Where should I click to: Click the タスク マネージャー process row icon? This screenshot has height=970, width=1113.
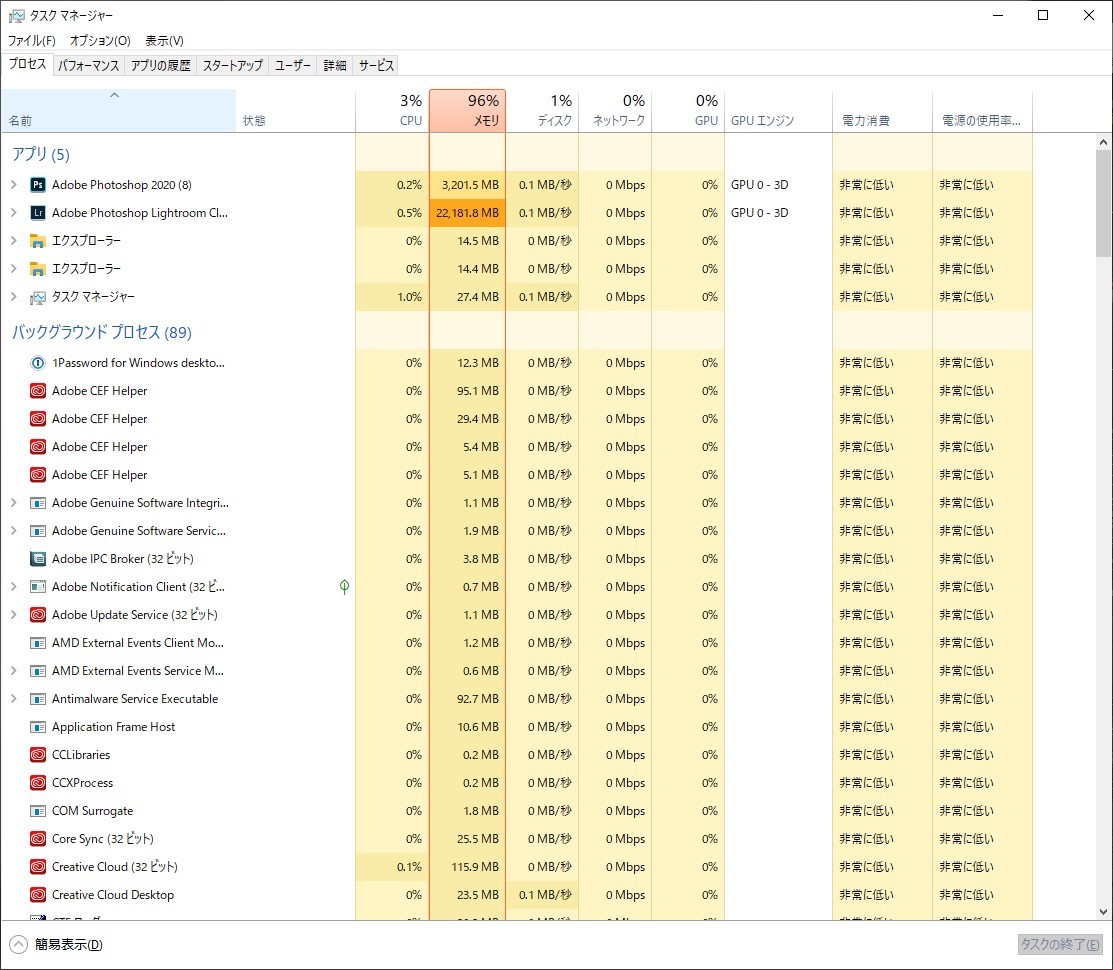point(38,297)
